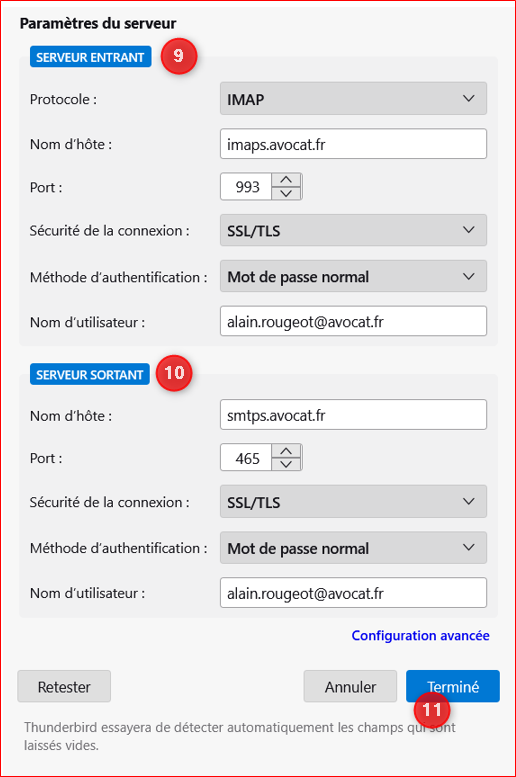Focus the incoming Nom d'utilisateur field
516x777 pixels.
[353, 321]
